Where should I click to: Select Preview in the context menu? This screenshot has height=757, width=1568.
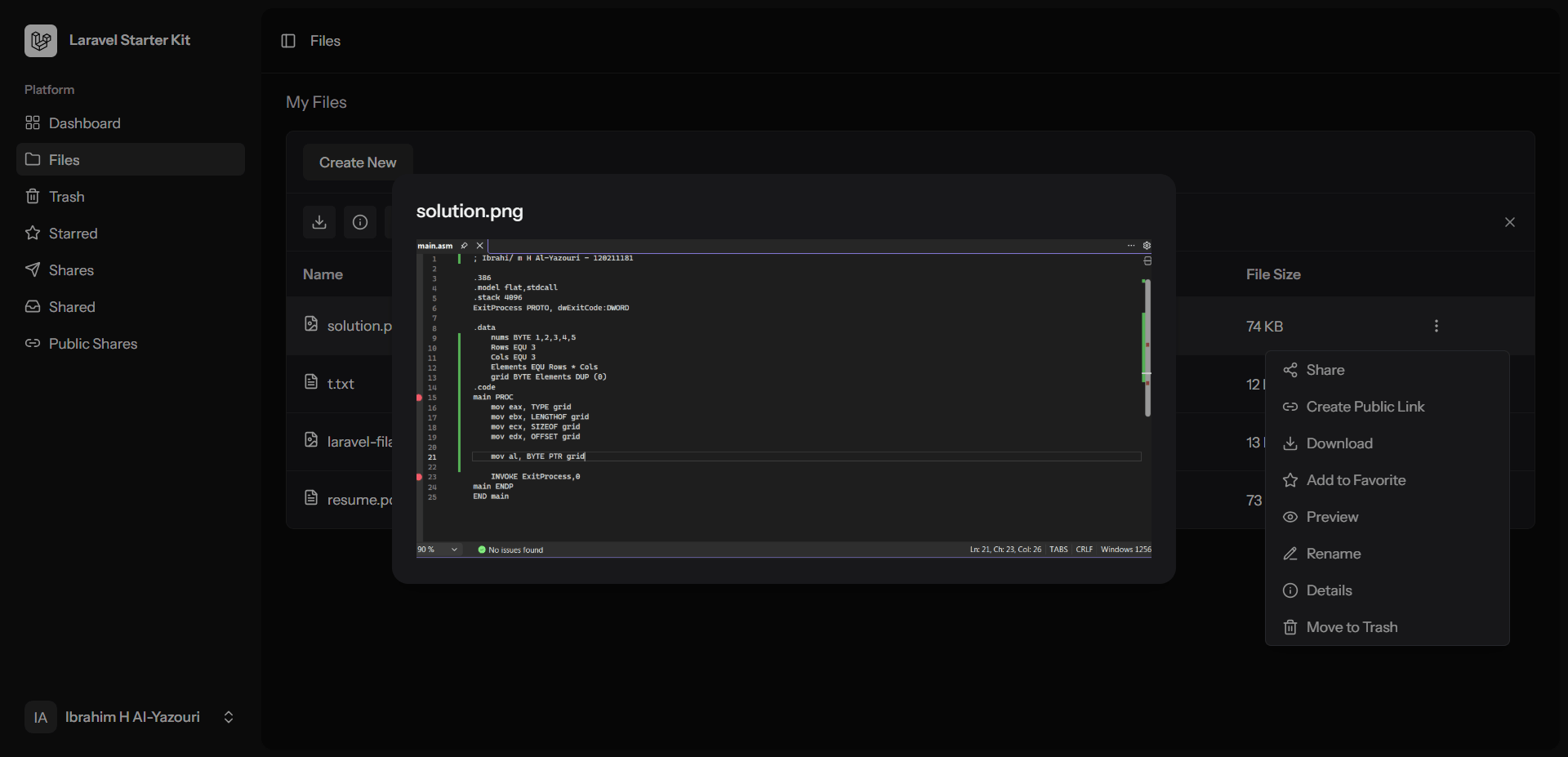[x=1388, y=517]
